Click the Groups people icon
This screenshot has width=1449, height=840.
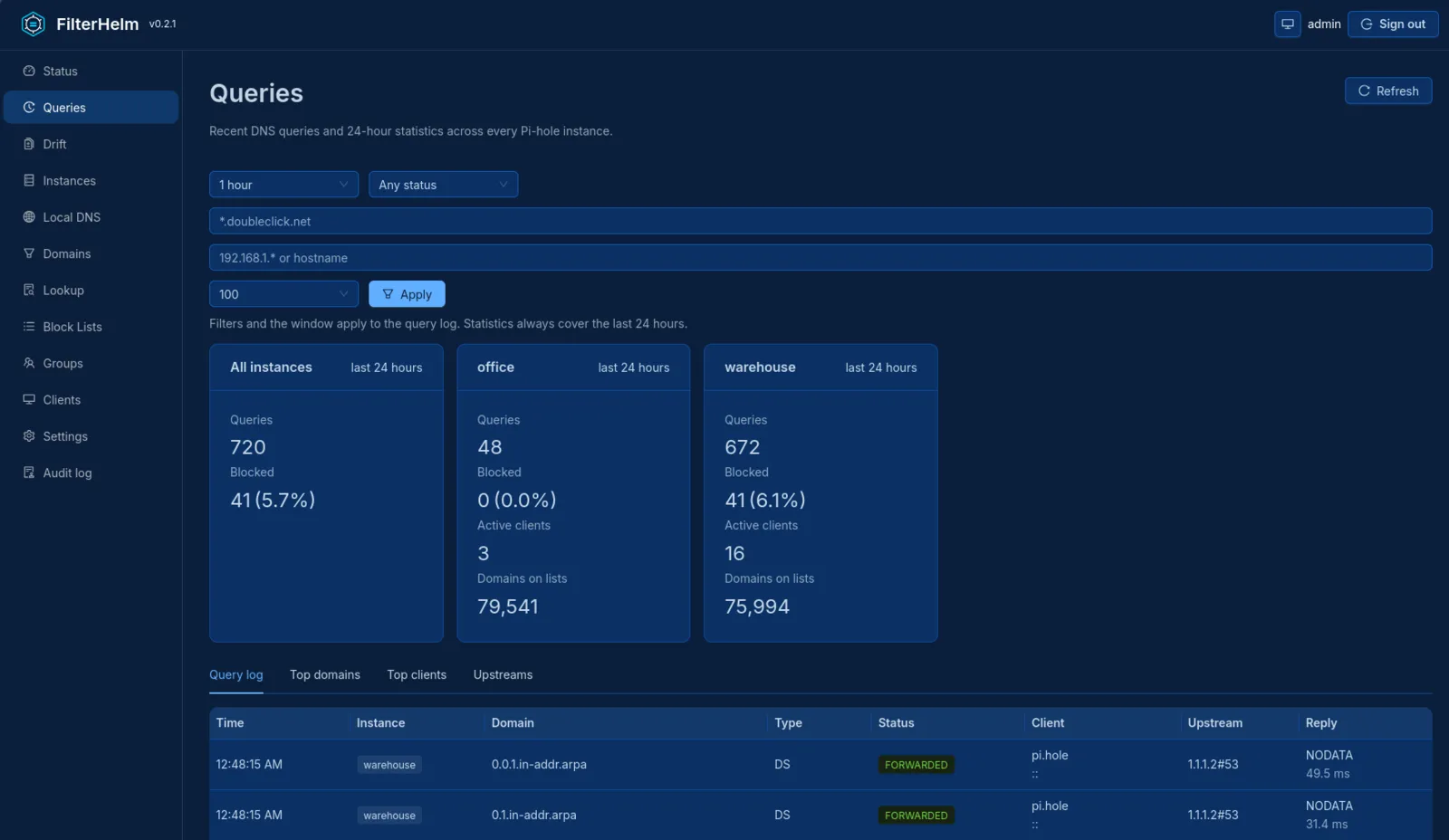point(29,363)
